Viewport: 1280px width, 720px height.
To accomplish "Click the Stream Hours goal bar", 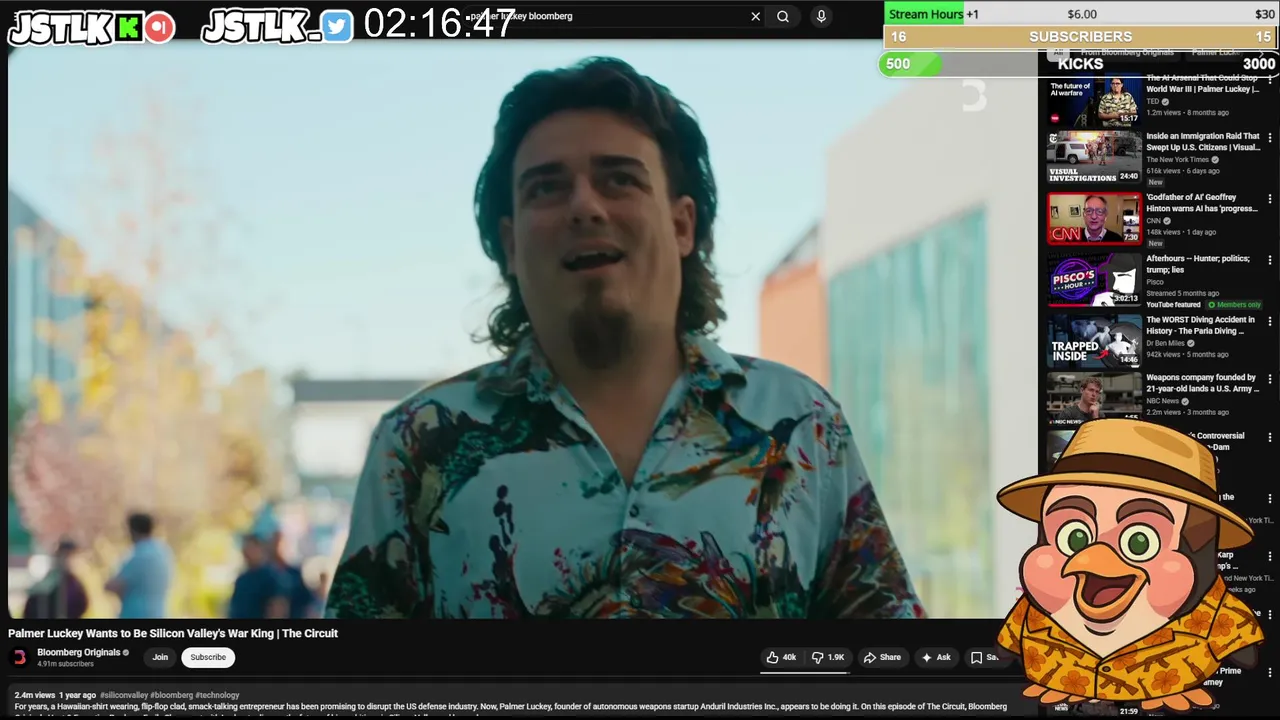I will [1081, 14].
